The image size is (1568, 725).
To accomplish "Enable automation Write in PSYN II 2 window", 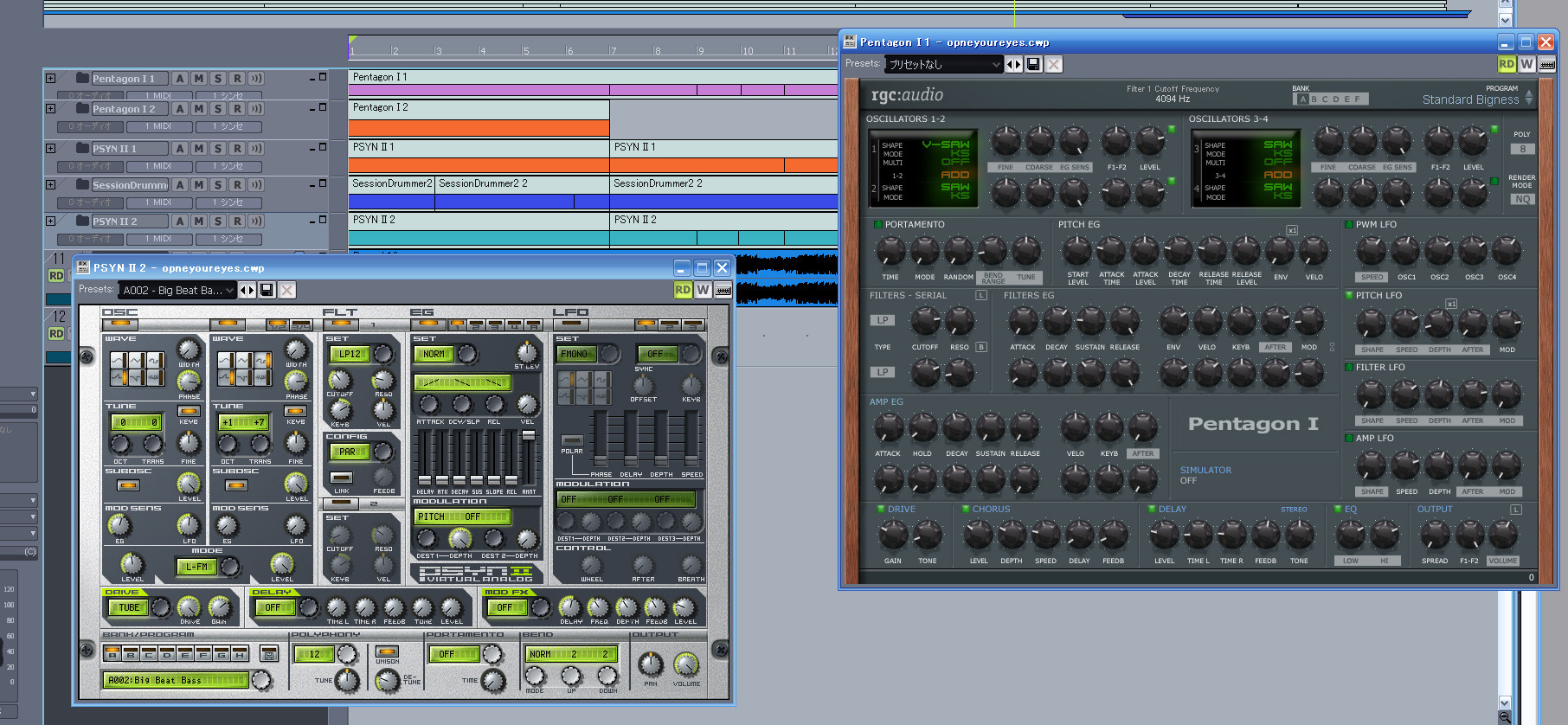I will [703, 290].
